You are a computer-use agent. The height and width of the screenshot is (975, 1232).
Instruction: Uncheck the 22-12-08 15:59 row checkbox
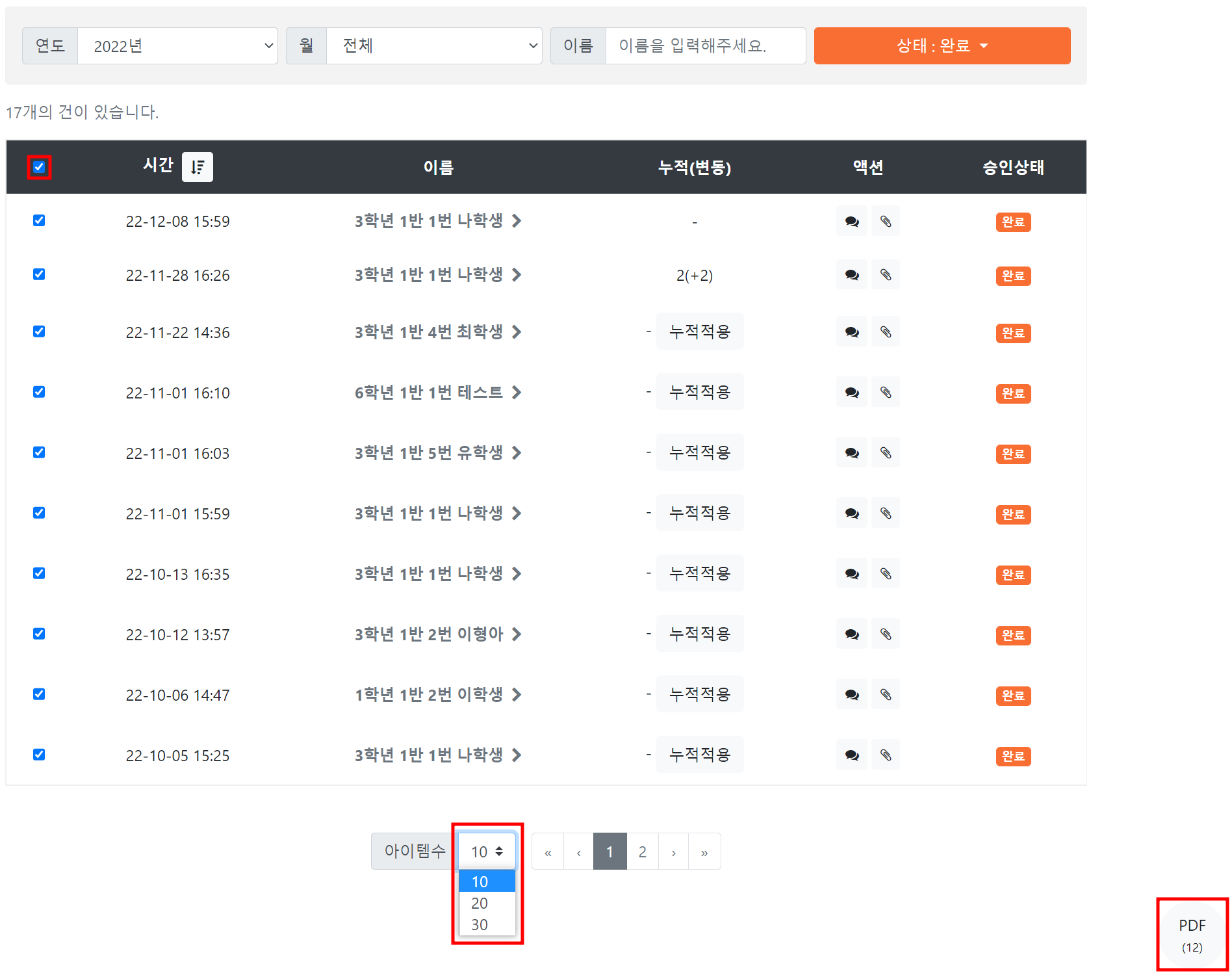(39, 220)
